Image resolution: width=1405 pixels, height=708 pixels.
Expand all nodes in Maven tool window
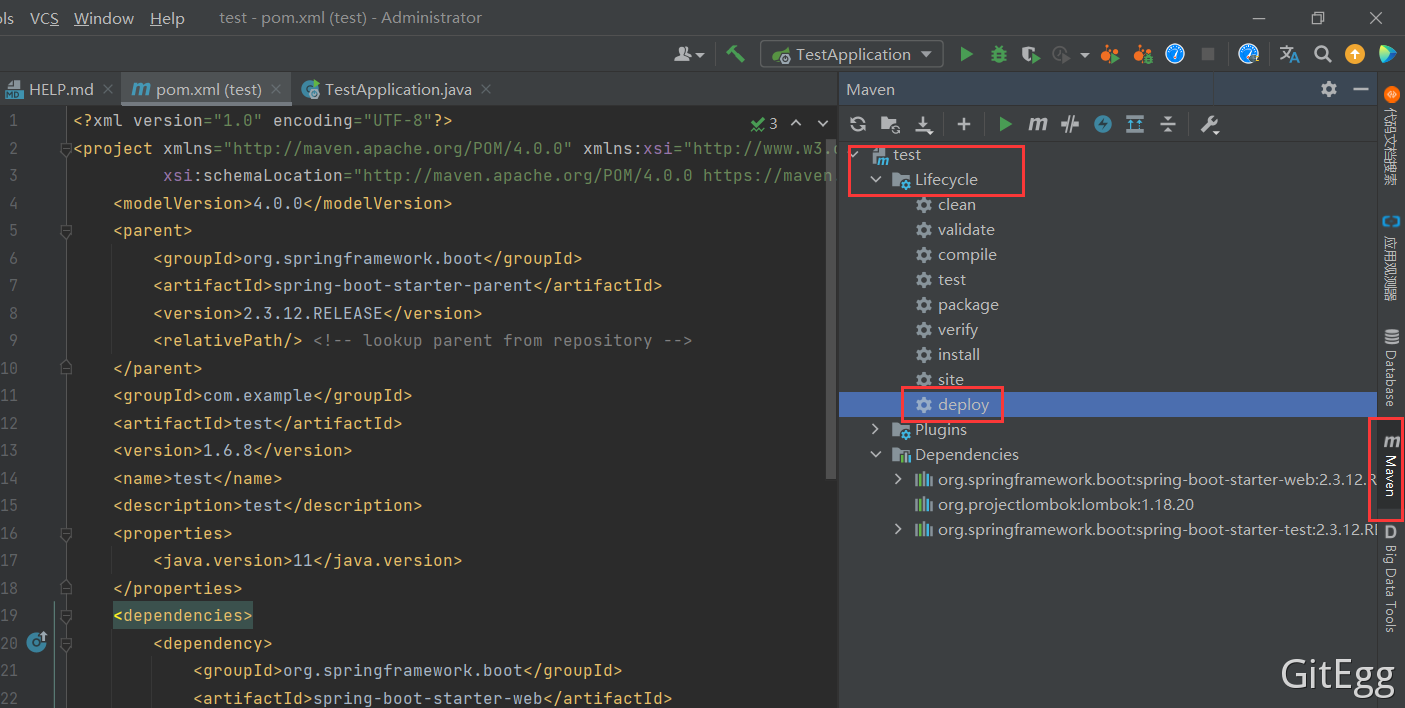[x=1134, y=124]
